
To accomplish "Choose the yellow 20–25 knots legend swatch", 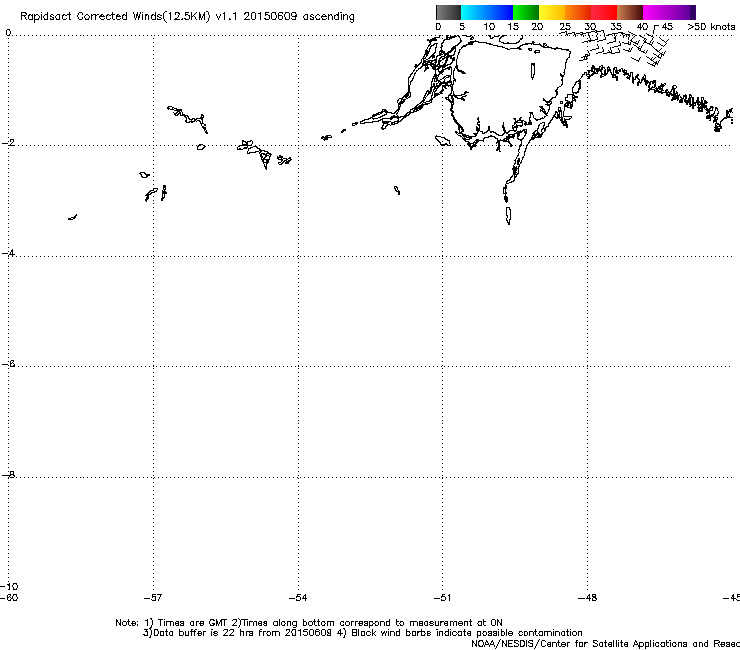I will tap(552, 12).
